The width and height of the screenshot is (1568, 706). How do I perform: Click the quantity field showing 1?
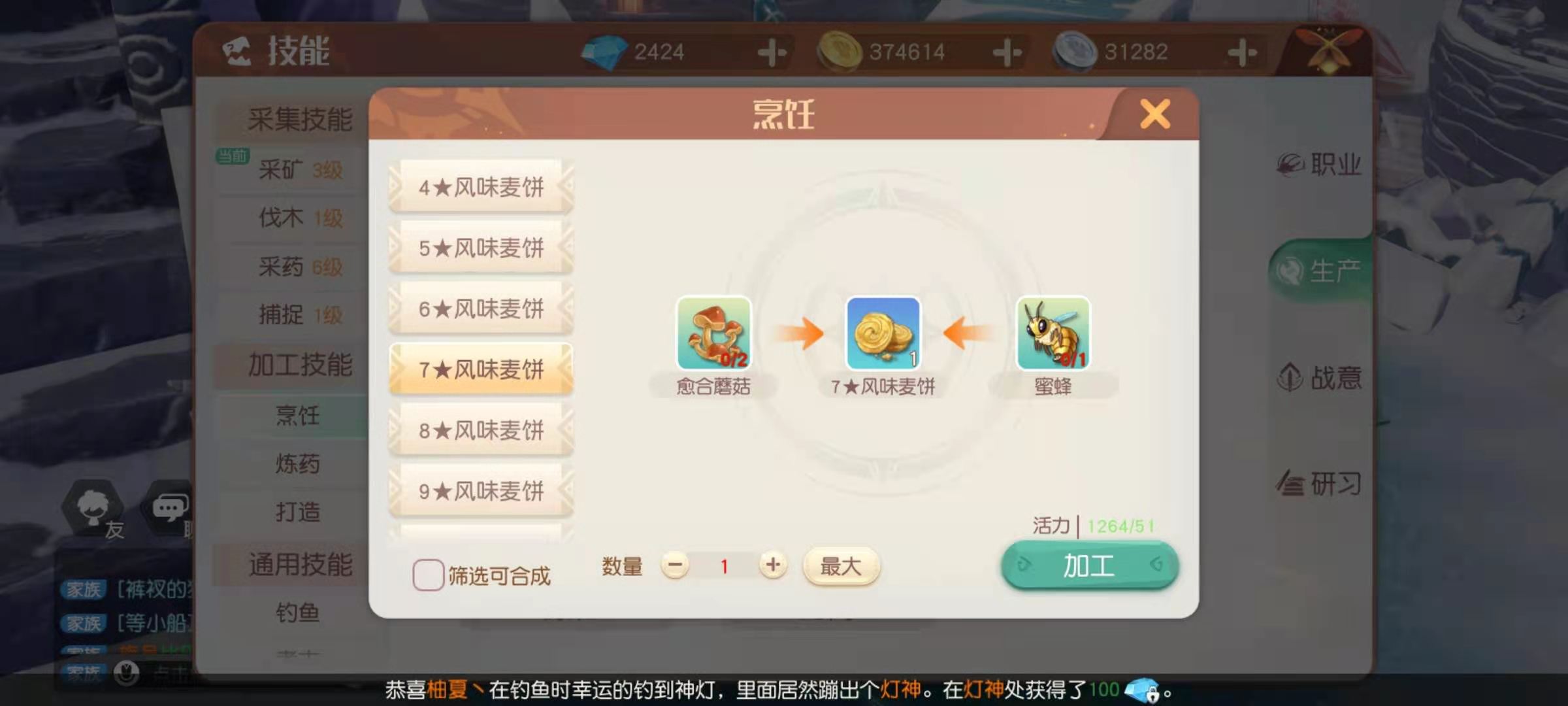click(724, 565)
